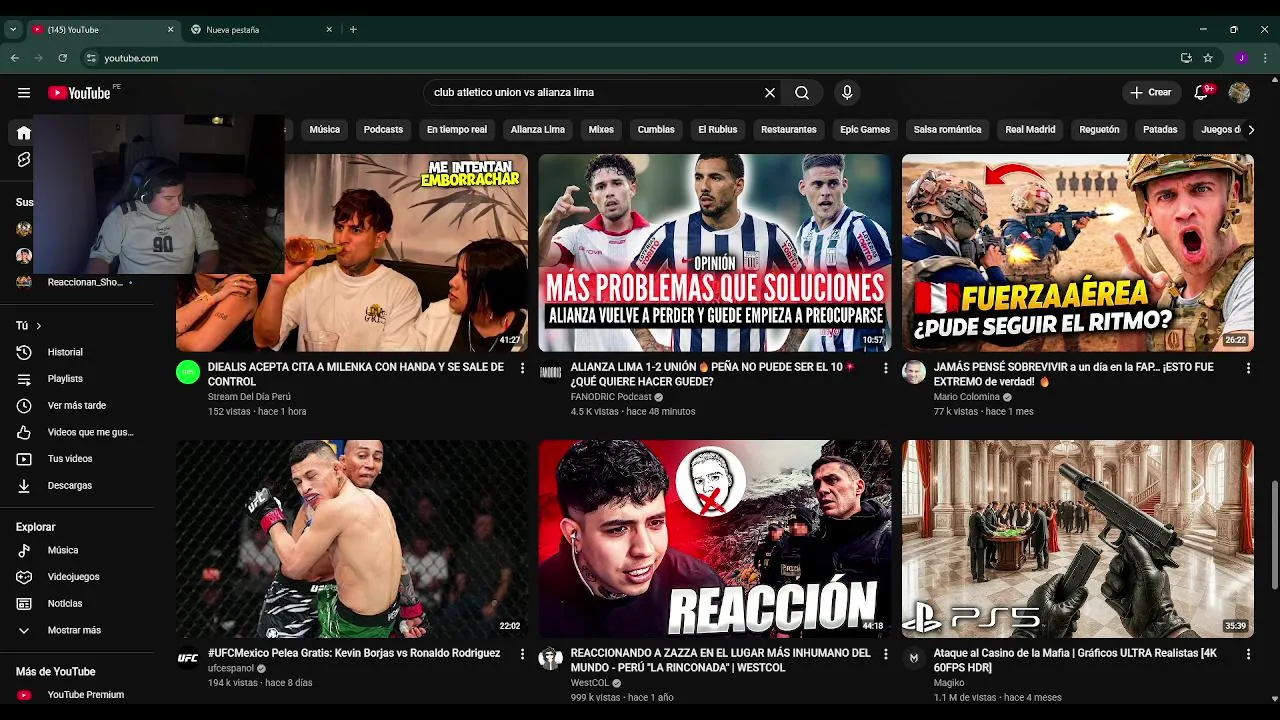
Task: Play the UFC fight thumbnail
Action: (x=352, y=539)
